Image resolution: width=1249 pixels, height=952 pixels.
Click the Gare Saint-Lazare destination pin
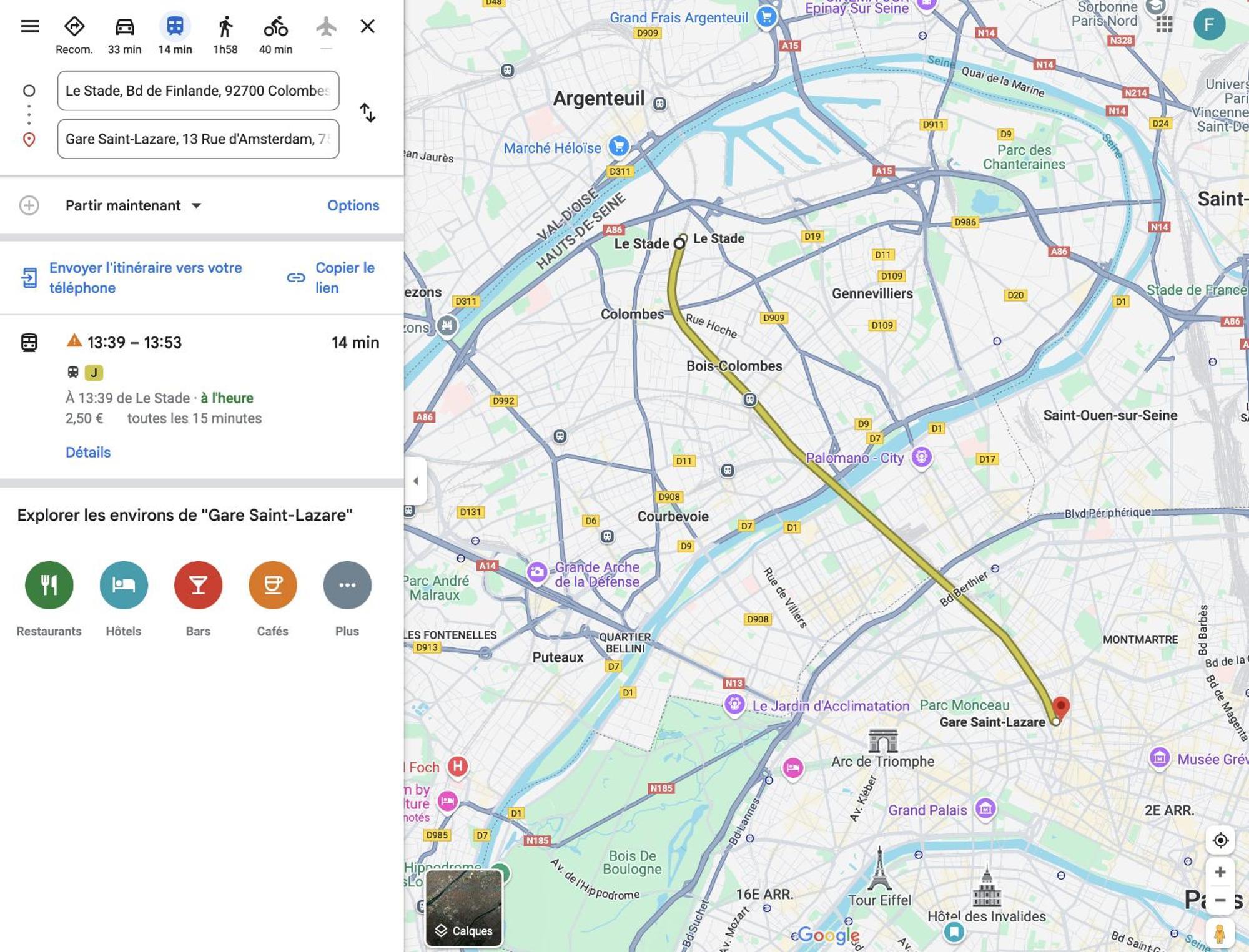coord(1060,708)
